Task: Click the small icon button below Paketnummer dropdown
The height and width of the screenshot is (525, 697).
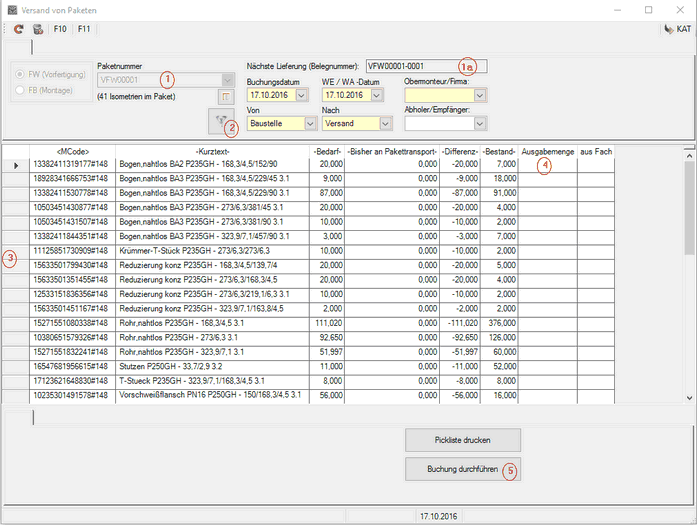Action: pyautogui.click(x=225, y=97)
